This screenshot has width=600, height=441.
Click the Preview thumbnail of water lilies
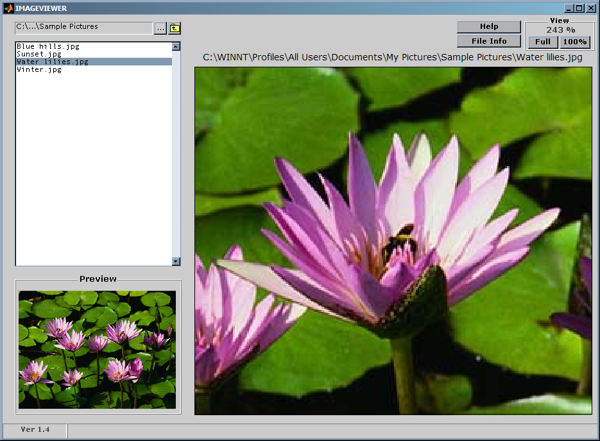point(95,350)
